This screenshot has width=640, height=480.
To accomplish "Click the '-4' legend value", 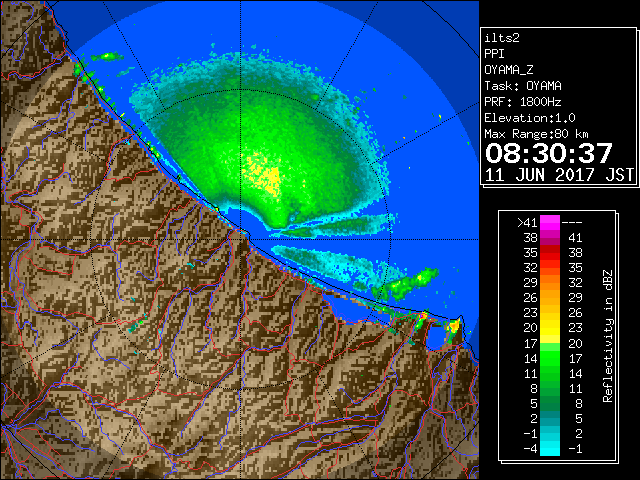I will point(530,449).
